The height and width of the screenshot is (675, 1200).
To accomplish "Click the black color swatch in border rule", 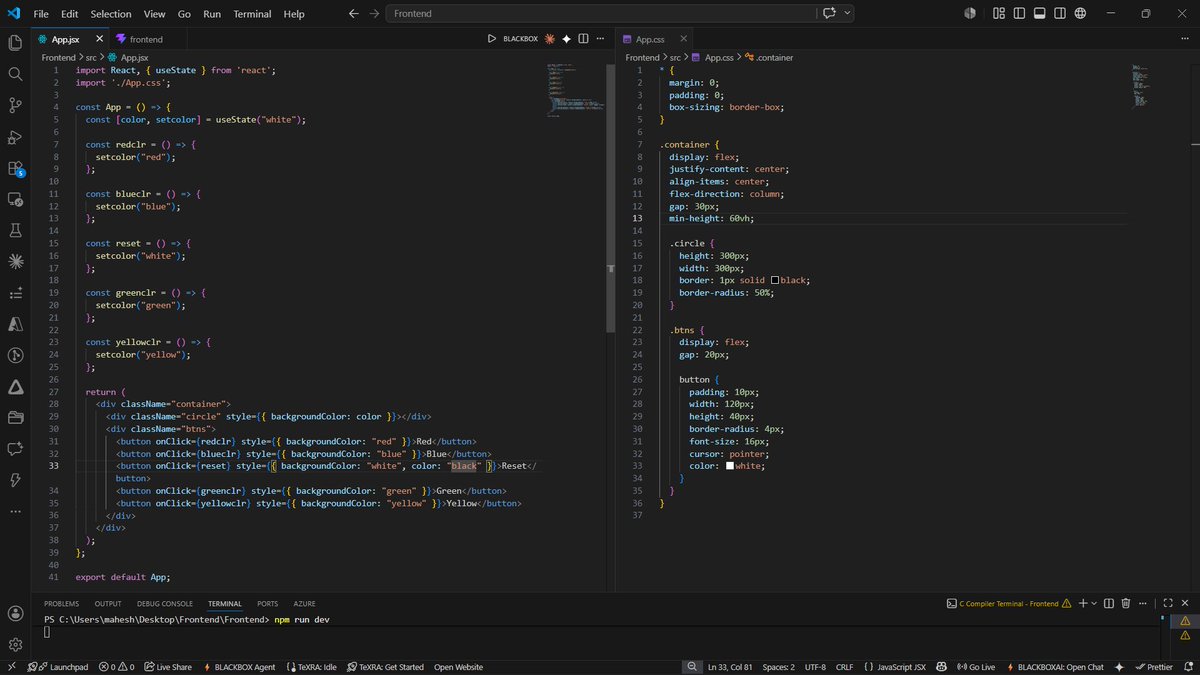I will coord(774,280).
